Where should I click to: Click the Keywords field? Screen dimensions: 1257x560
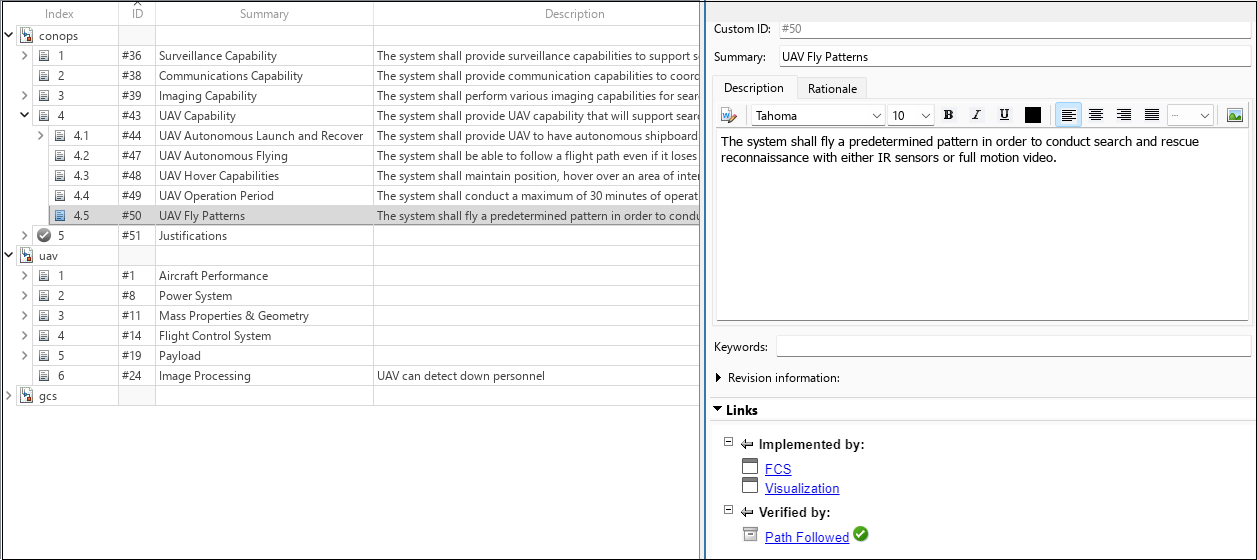pos(1014,346)
